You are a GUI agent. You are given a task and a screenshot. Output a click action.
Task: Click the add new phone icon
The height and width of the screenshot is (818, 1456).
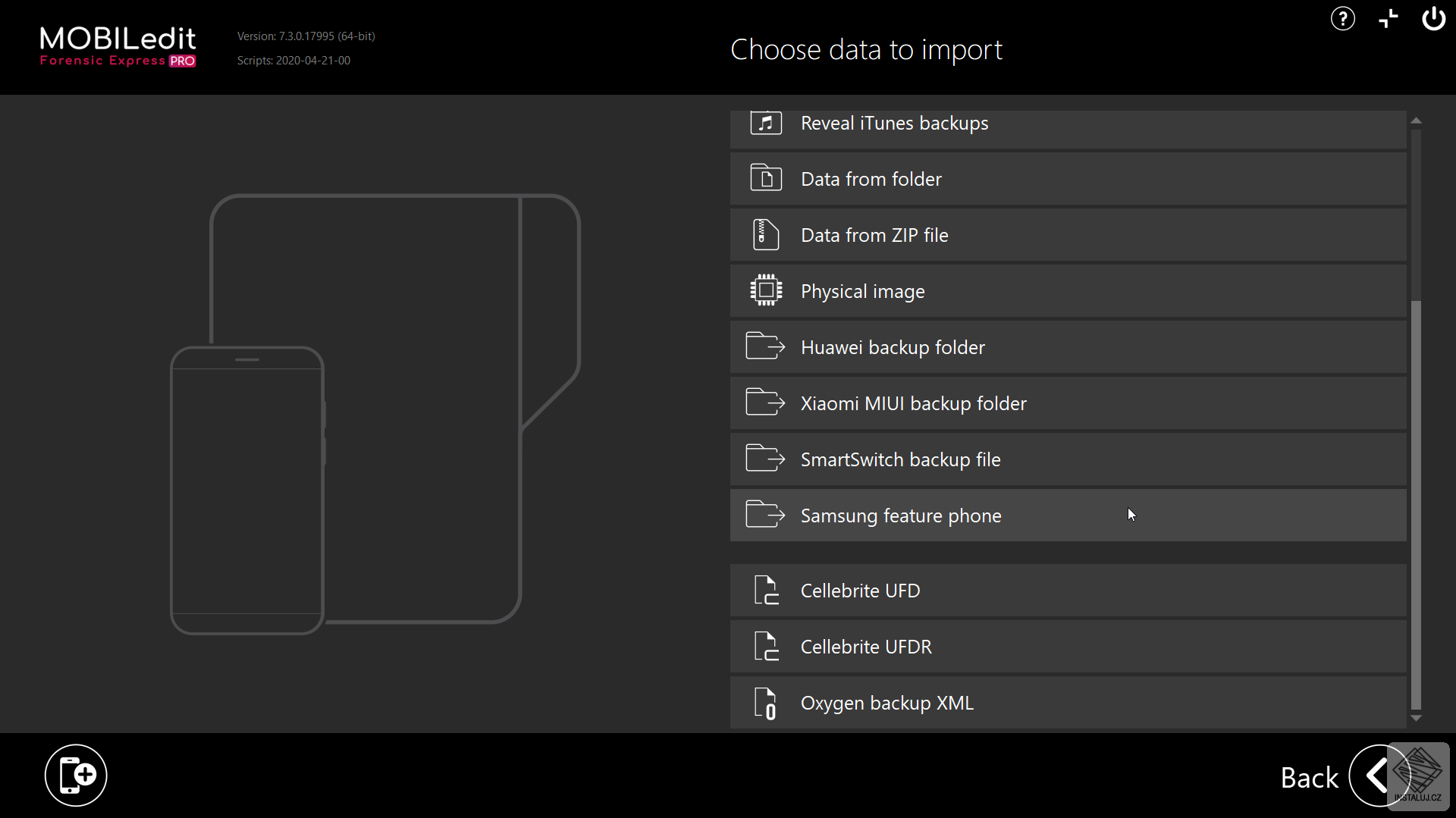coord(75,775)
